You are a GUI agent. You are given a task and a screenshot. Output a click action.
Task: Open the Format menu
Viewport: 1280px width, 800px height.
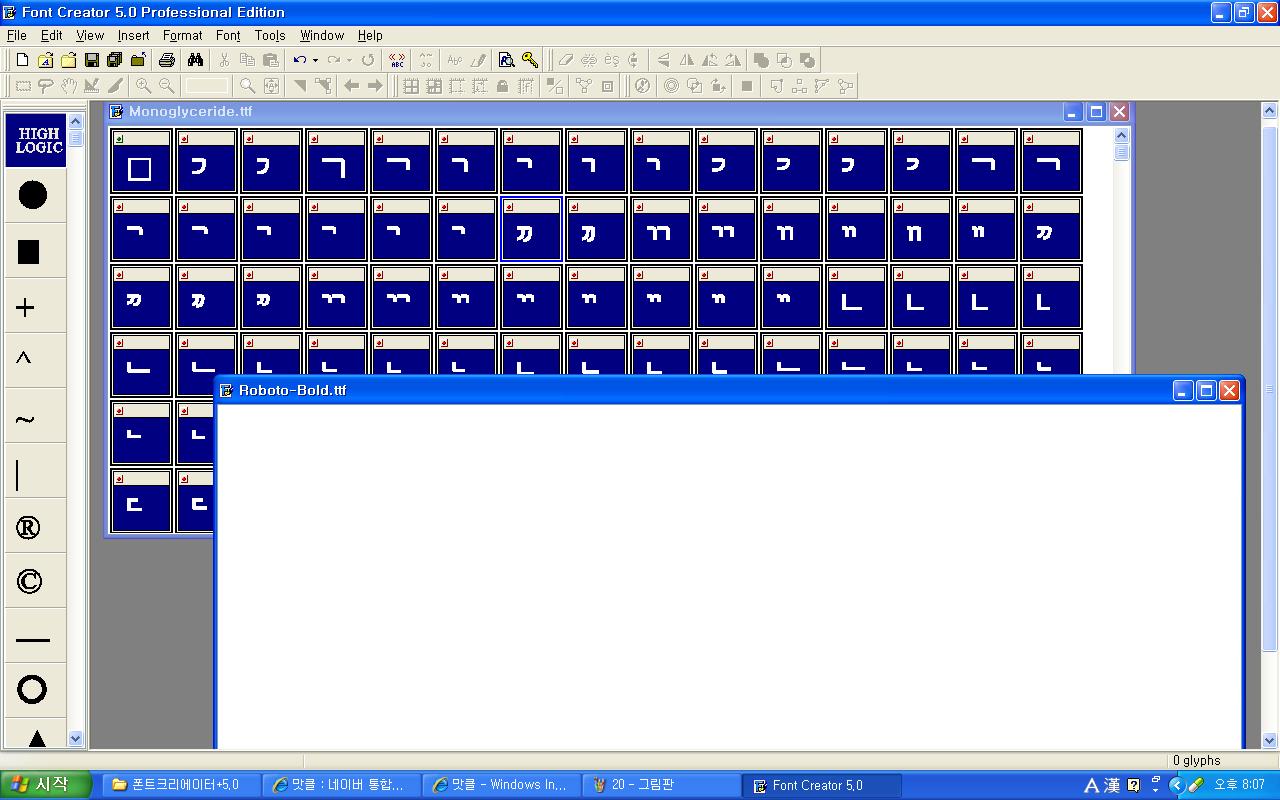(183, 35)
